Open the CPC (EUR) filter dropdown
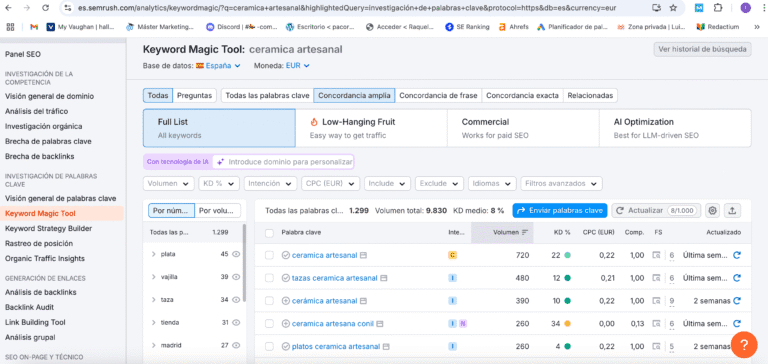Viewport: 768px width, 364px height. 330,184
